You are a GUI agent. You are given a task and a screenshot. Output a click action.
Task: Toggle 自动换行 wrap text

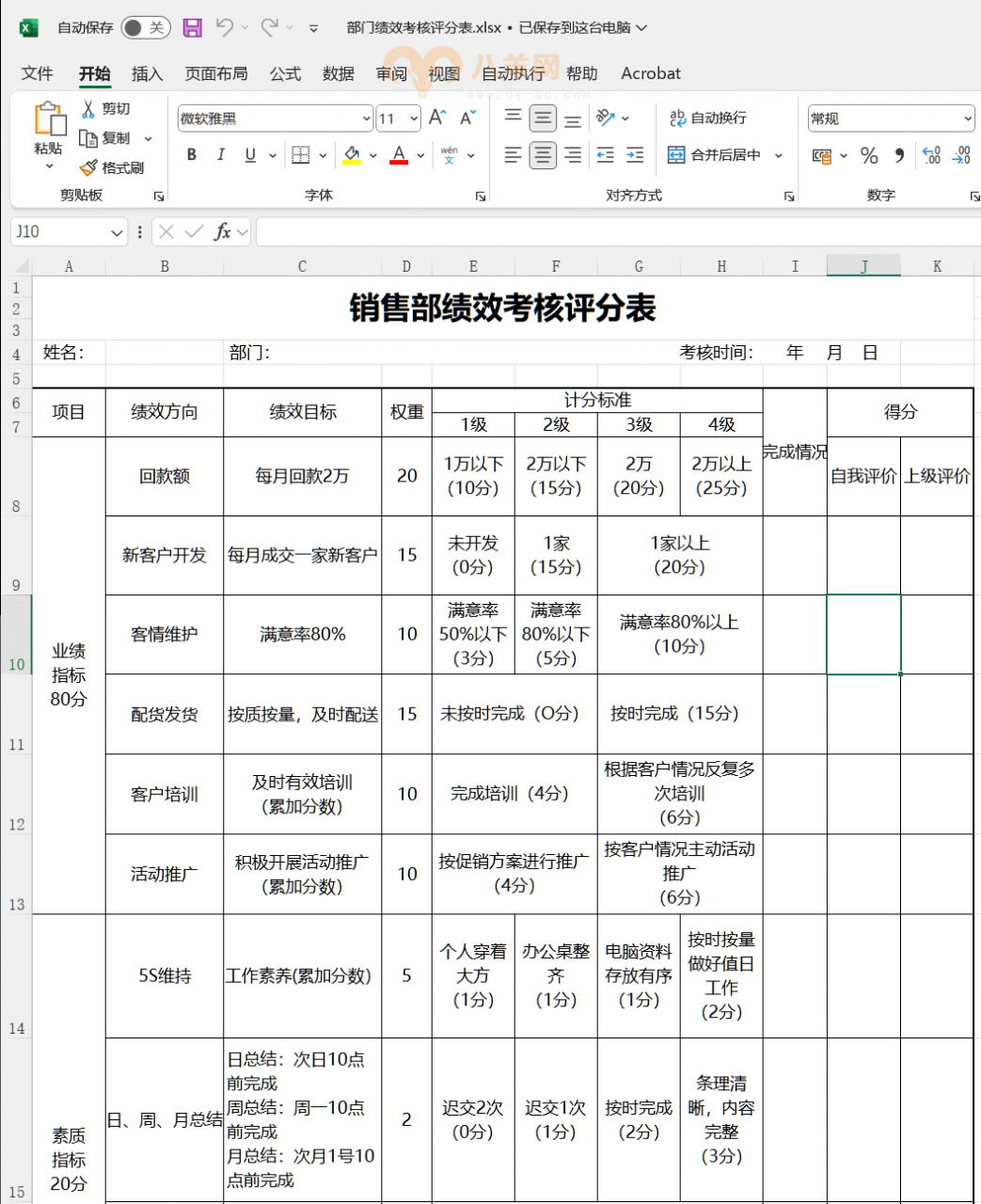707,118
